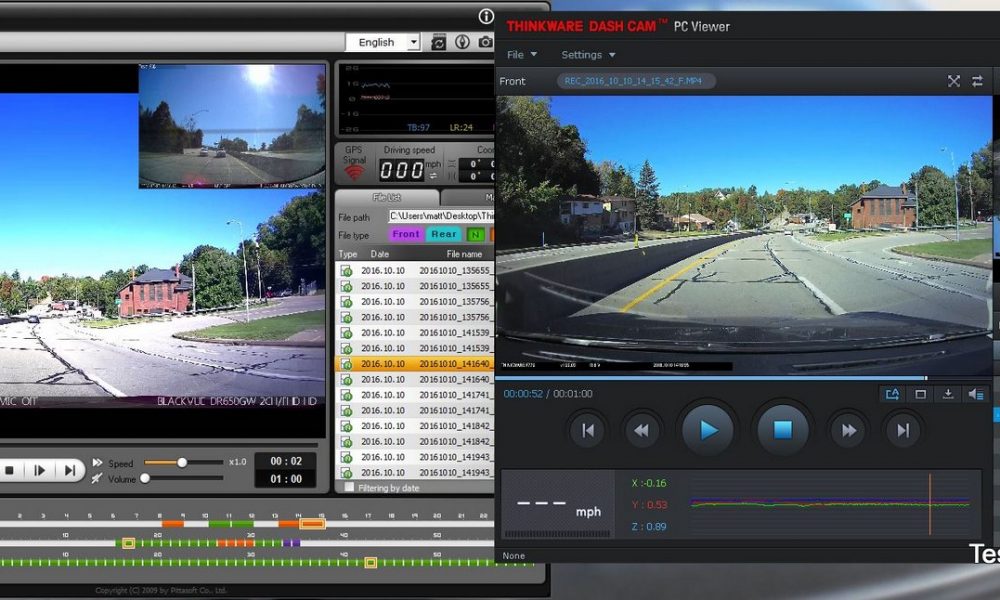Viewport: 1000px width, 600px height.
Task: Click the fast-forward Speed icon in BlackVue
Action: tap(97, 462)
